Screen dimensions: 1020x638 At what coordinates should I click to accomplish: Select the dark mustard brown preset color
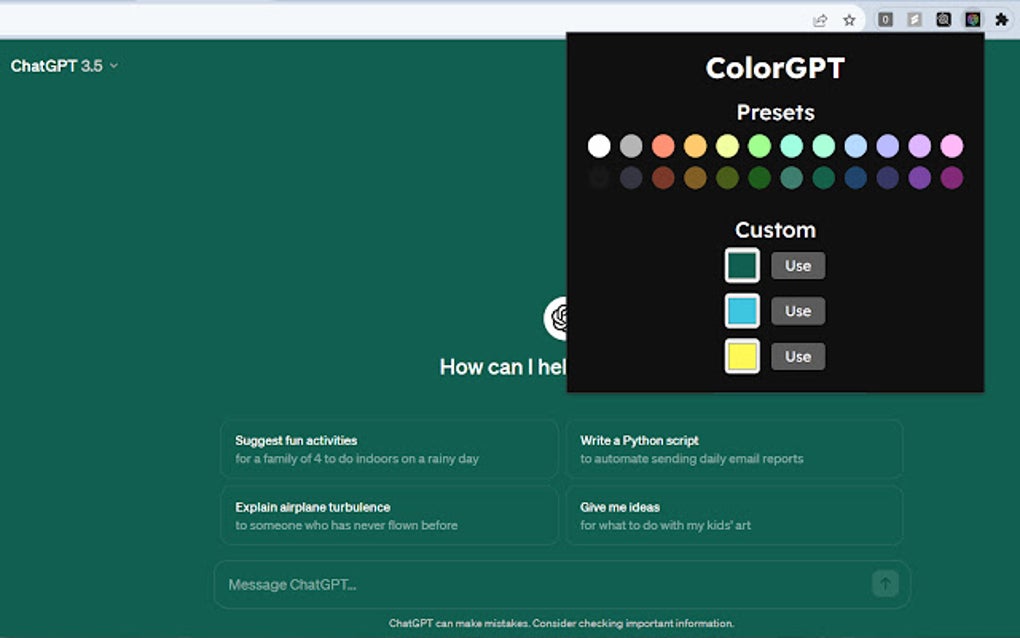(x=695, y=178)
